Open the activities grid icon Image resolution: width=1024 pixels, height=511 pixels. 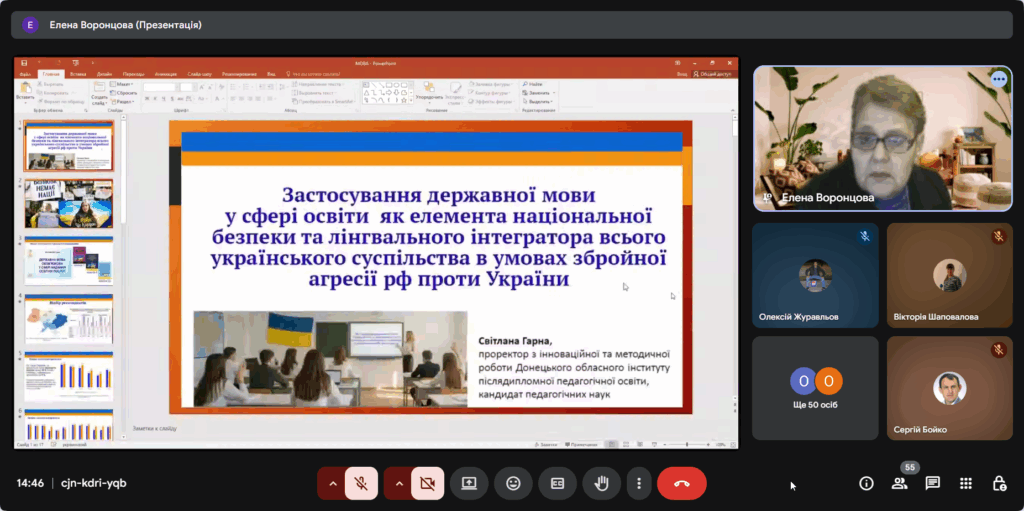[966, 483]
